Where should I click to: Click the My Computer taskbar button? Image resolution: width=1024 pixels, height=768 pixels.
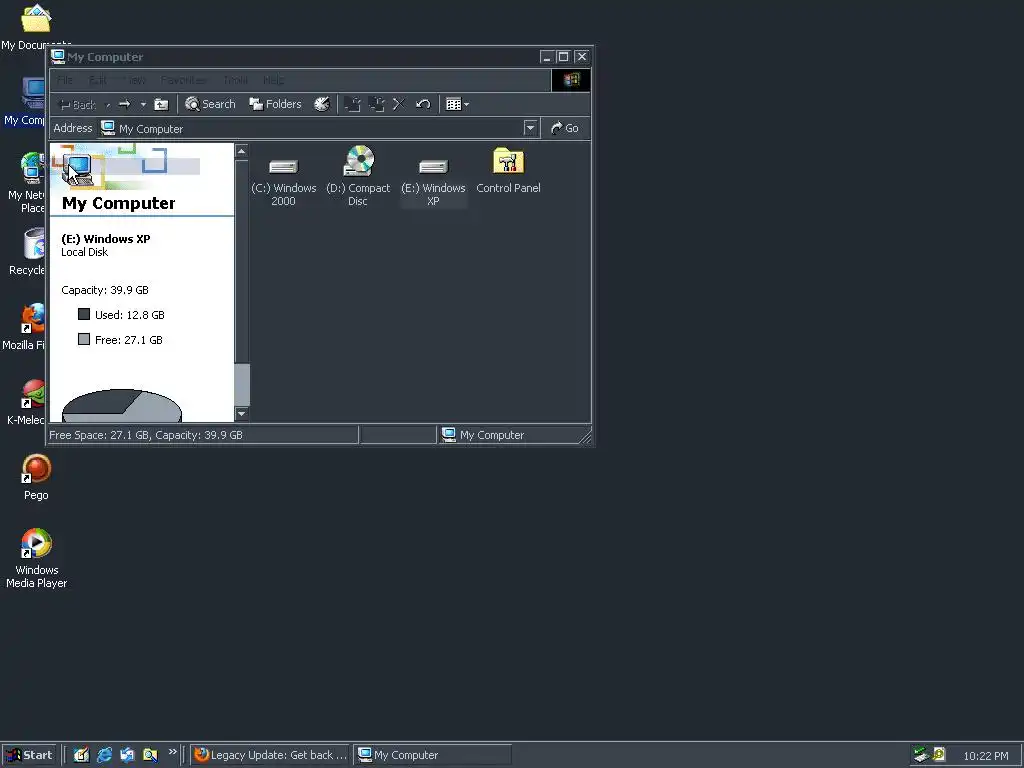[432, 755]
